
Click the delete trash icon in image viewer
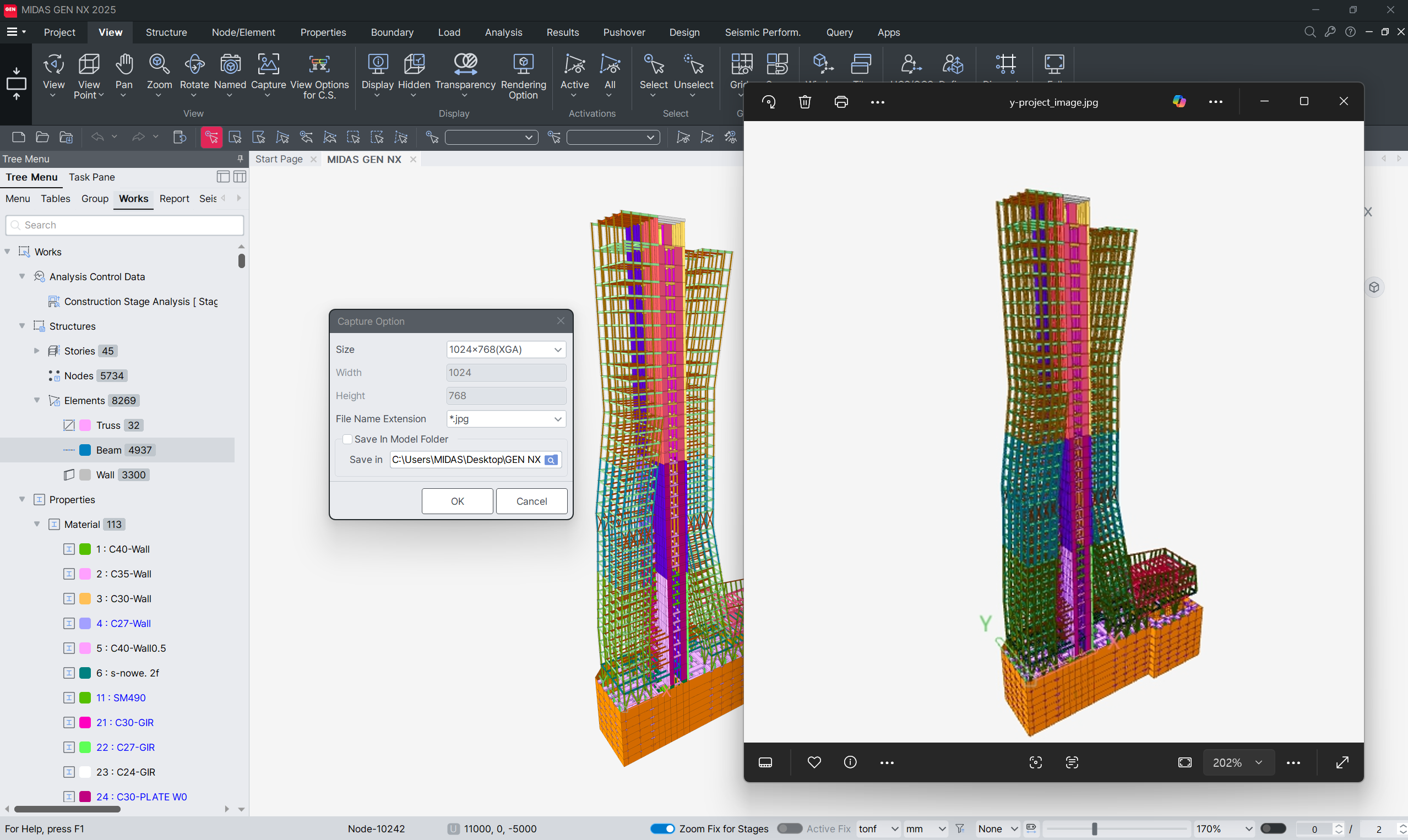click(x=804, y=102)
